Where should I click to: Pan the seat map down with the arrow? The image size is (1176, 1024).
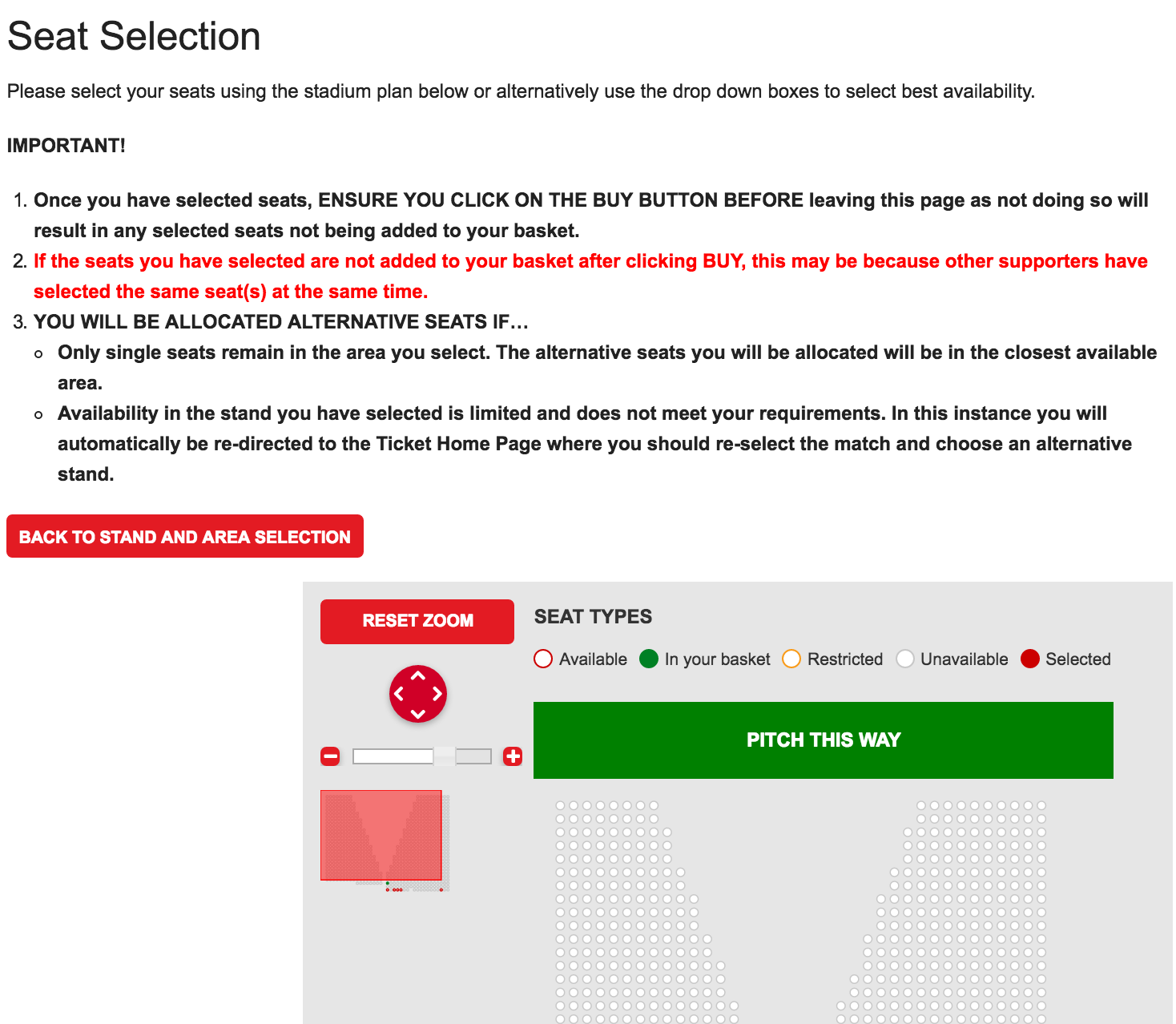(417, 712)
